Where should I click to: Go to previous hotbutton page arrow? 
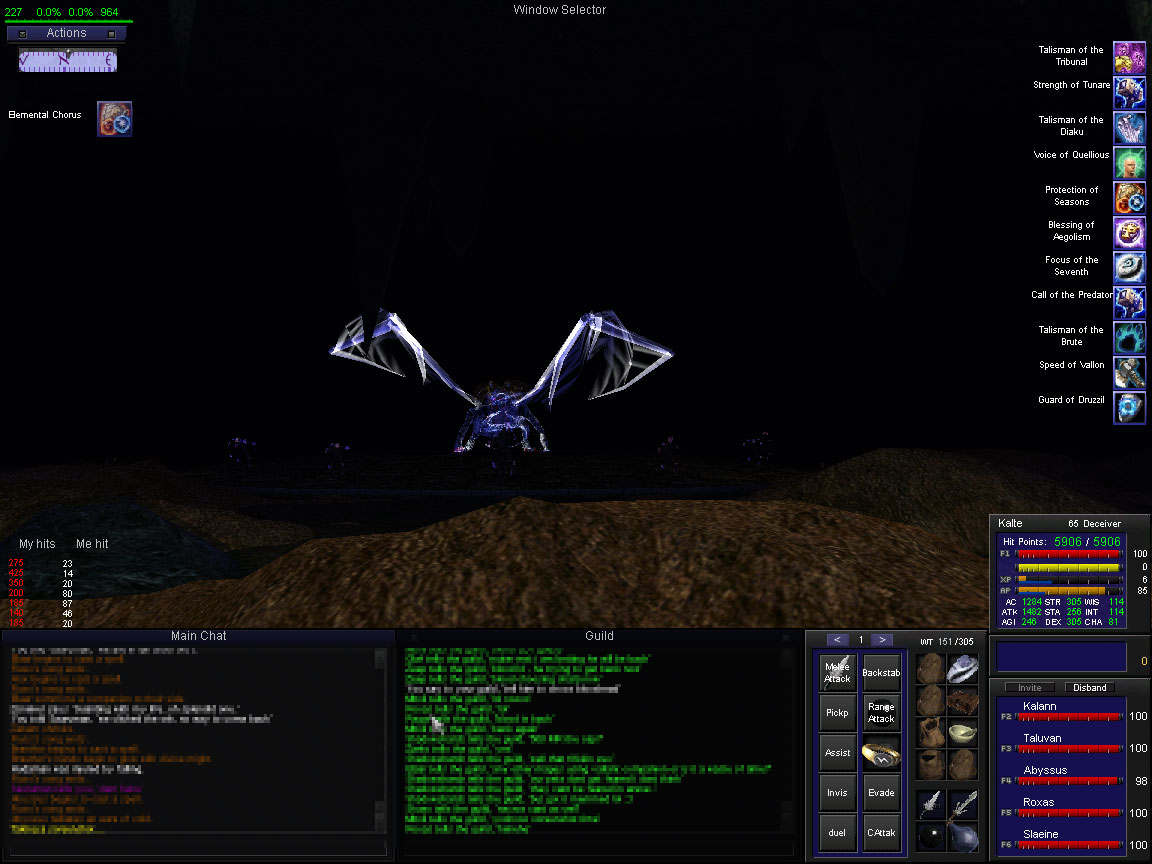[837, 640]
